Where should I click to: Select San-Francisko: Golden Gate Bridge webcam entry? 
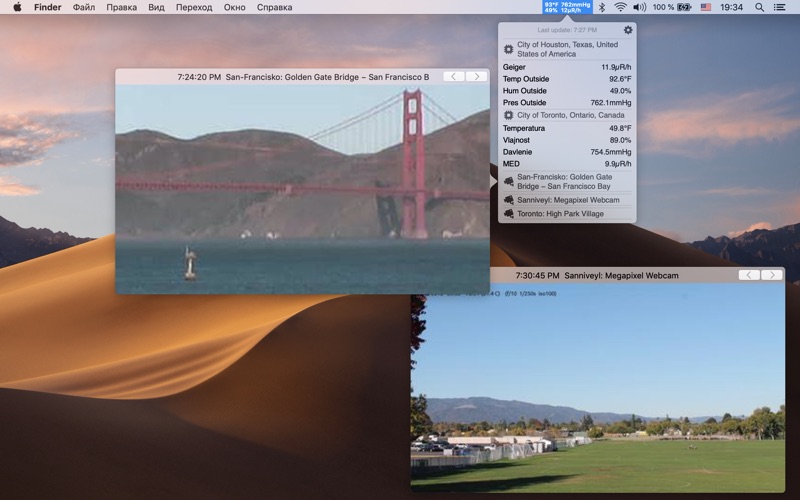567,182
